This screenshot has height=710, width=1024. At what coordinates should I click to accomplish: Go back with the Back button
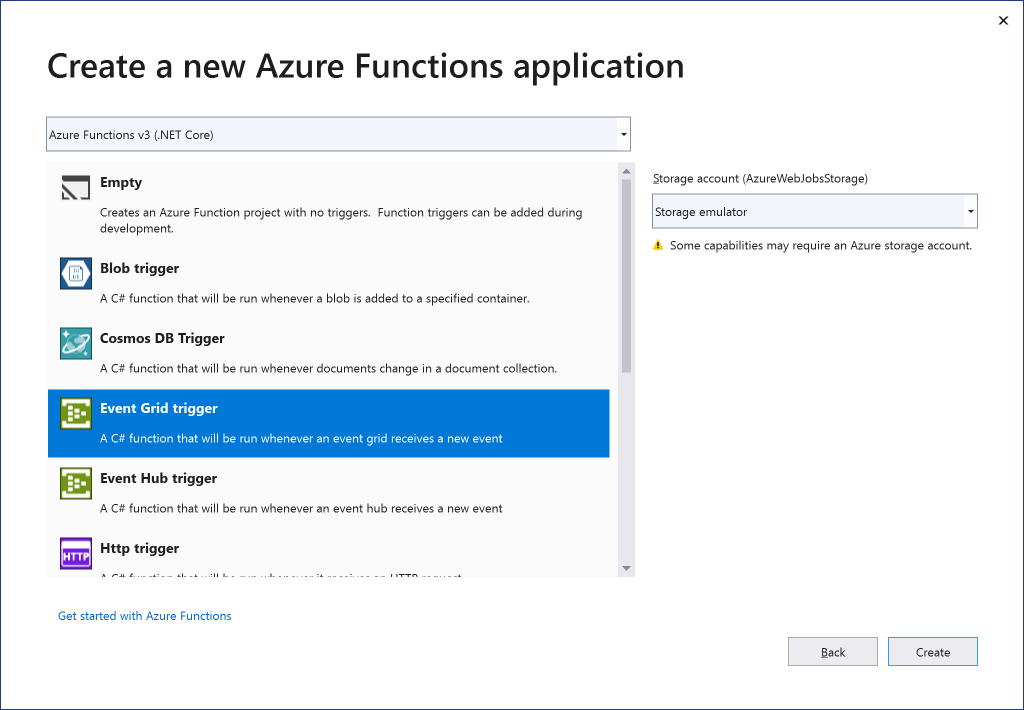tap(832, 652)
